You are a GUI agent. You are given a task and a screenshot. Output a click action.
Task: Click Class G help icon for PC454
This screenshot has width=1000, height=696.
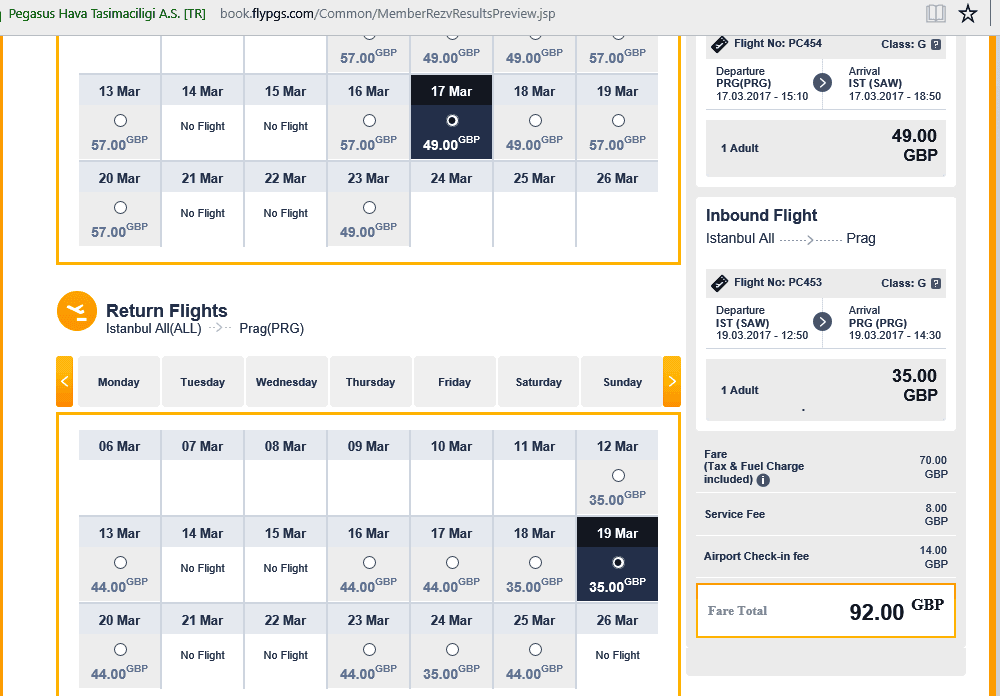coord(936,45)
